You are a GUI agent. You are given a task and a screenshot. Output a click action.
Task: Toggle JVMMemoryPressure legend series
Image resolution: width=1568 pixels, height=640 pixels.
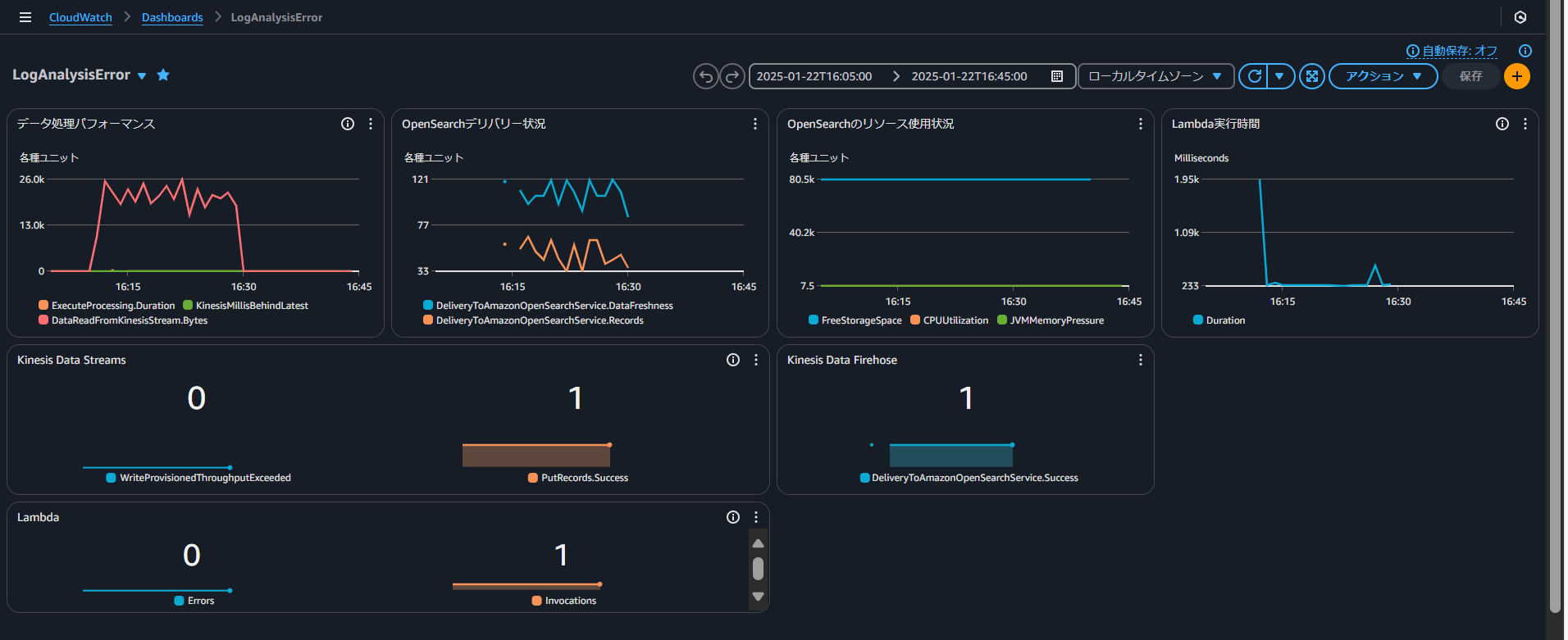(1050, 320)
